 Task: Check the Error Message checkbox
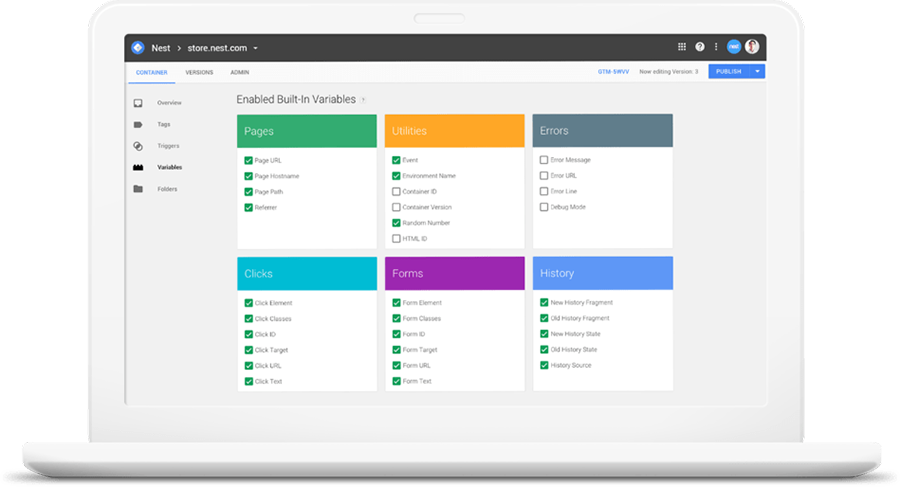544,160
